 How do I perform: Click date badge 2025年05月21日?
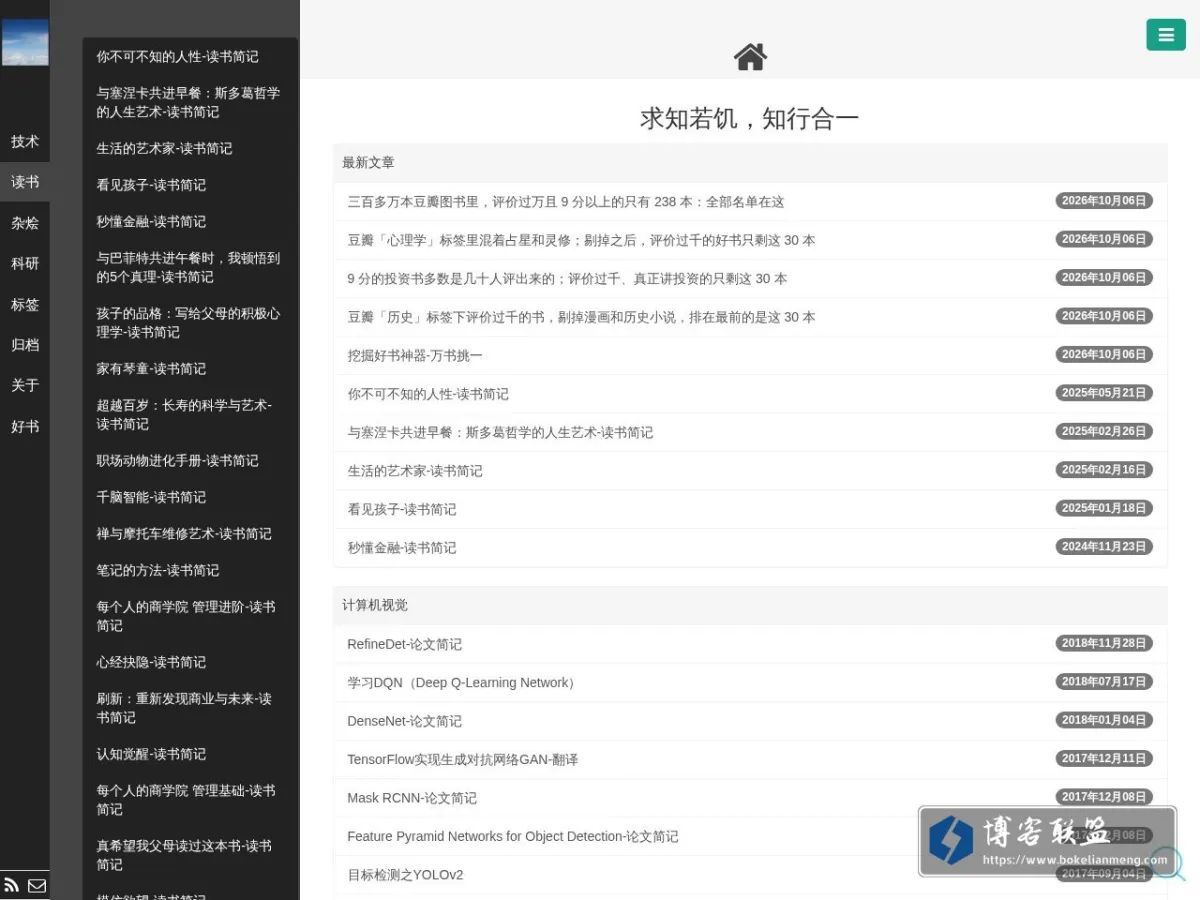coord(1104,393)
